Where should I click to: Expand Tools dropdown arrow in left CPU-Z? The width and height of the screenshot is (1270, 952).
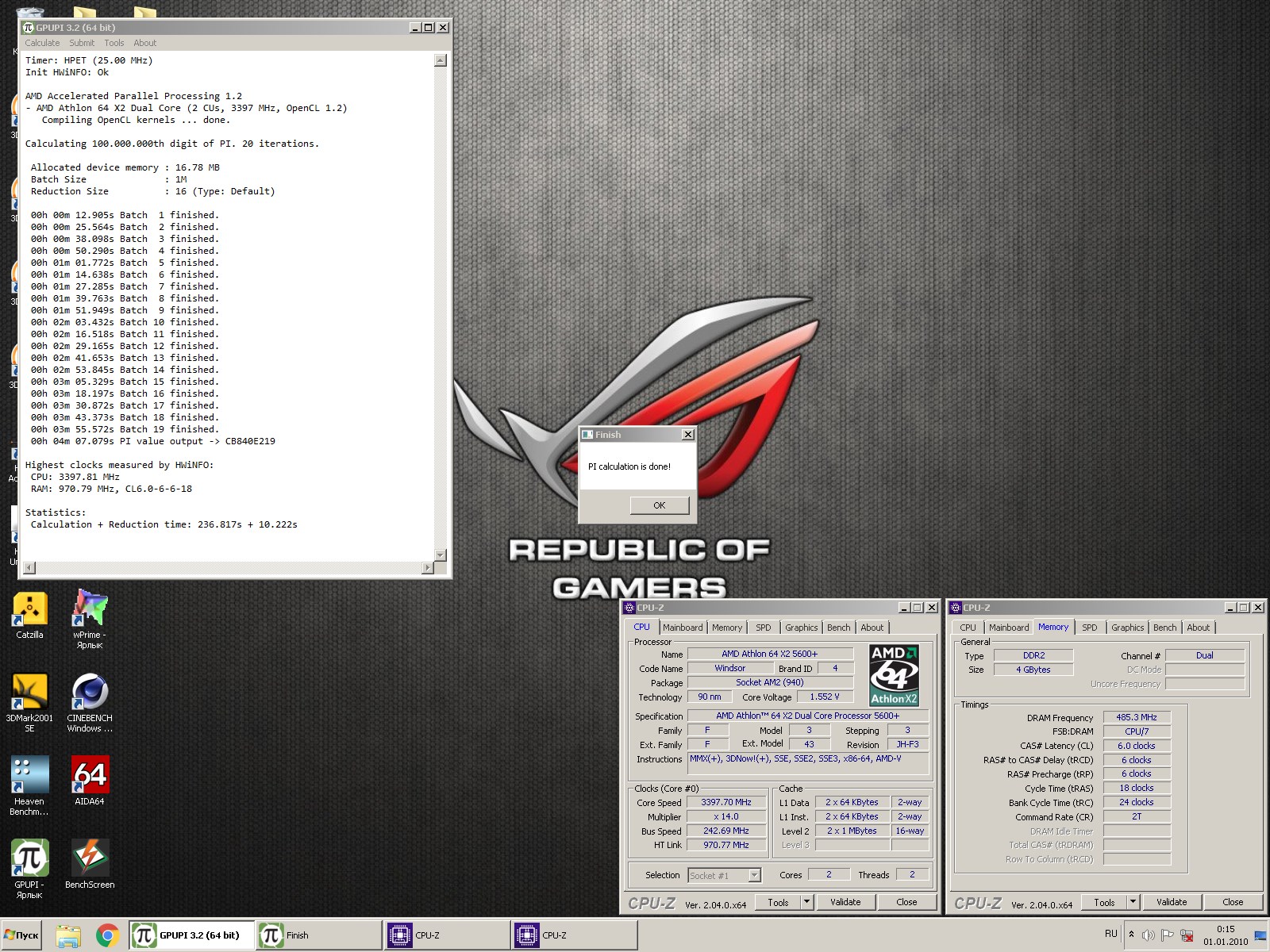(806, 902)
